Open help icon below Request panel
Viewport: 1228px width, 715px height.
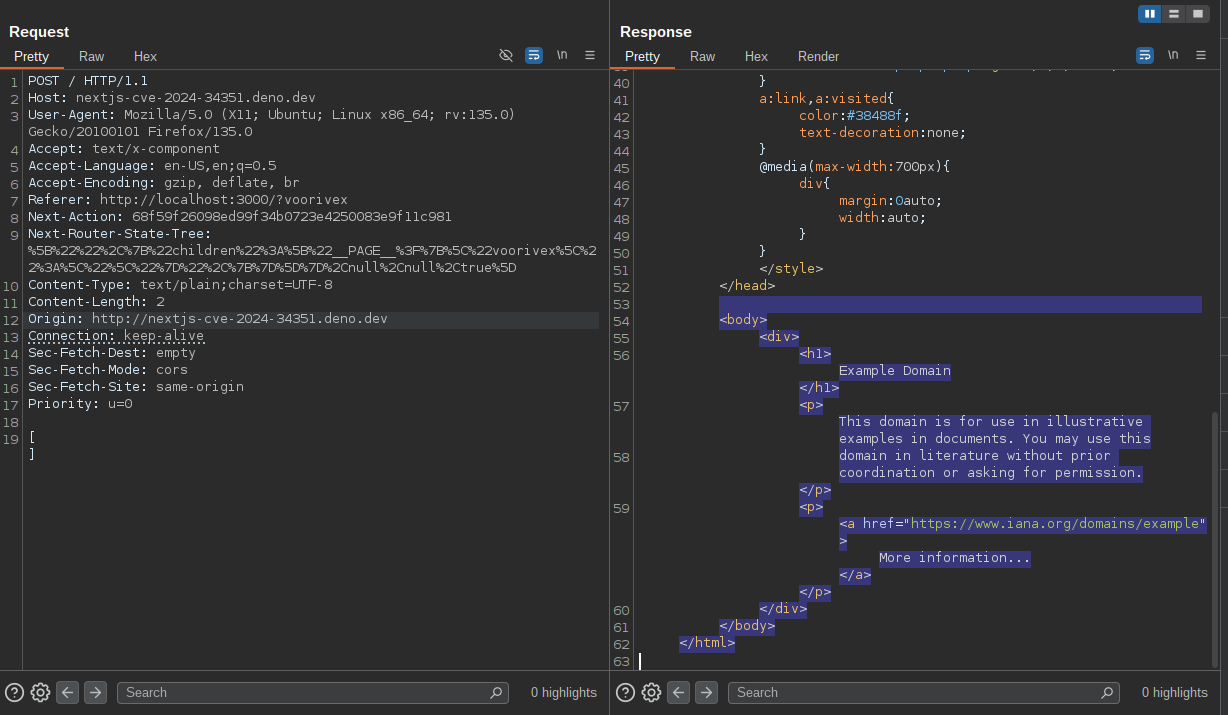[14, 692]
